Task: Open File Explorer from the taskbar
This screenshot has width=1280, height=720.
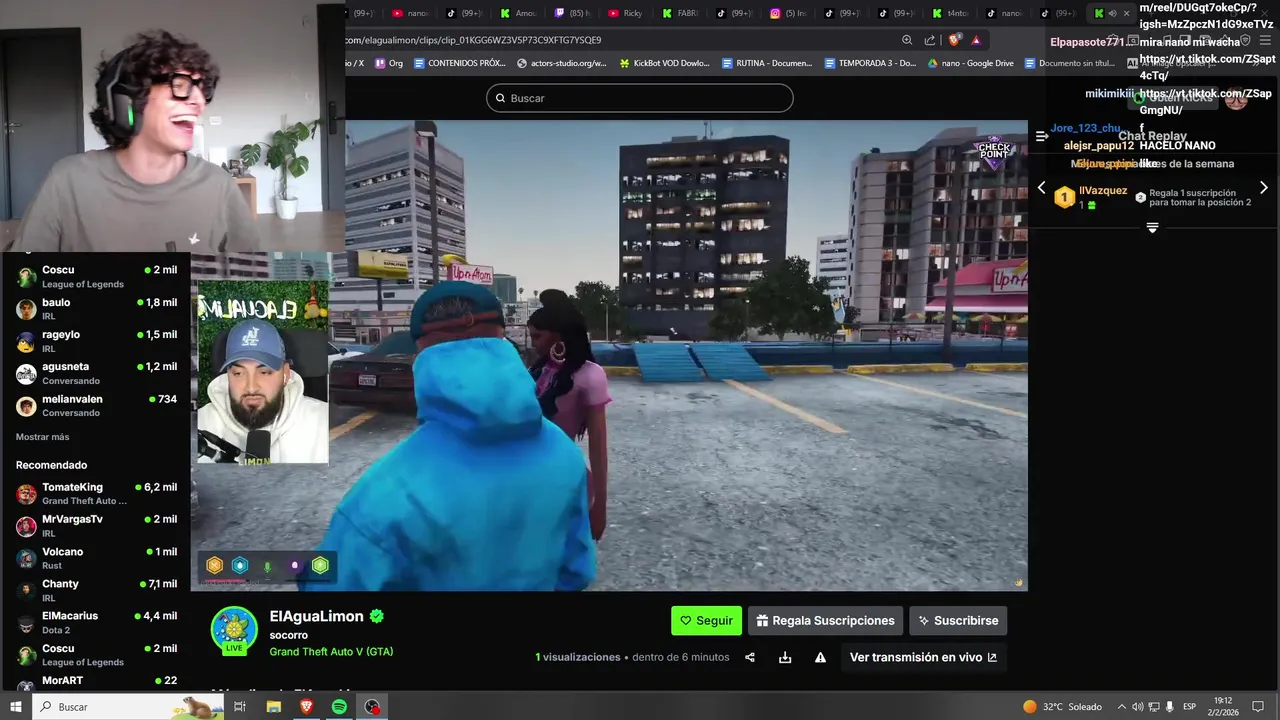Action: pyautogui.click(x=273, y=706)
